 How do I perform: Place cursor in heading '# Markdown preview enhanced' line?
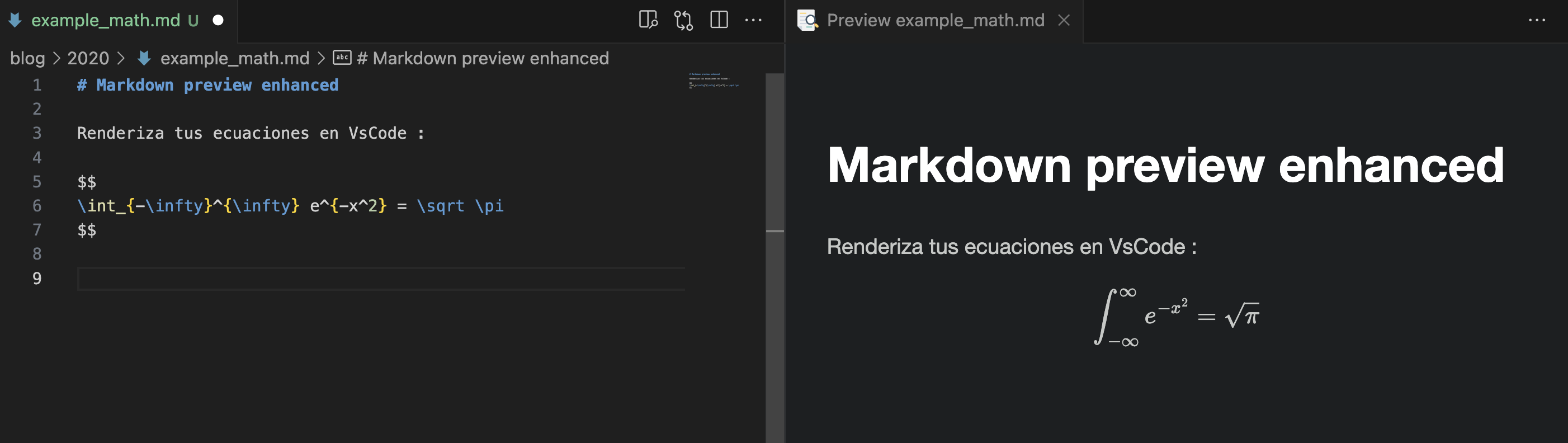point(207,85)
